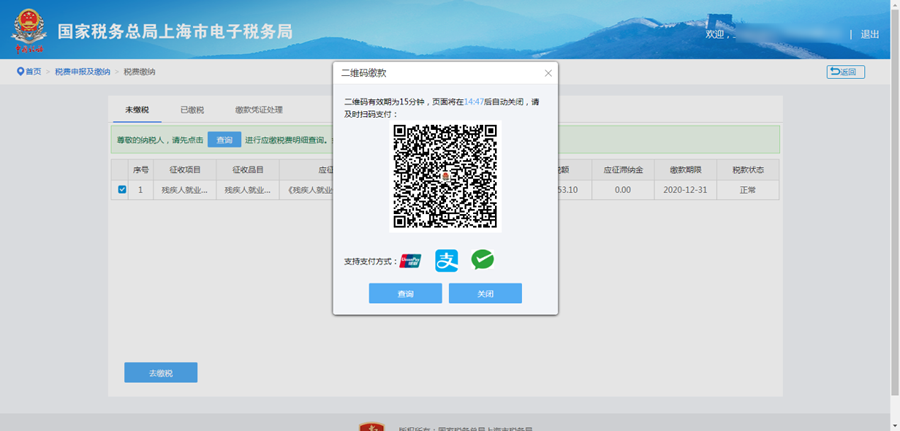Open the 缴款凭证处理 tab
The height and width of the screenshot is (431, 900).
pyautogui.click(x=259, y=110)
